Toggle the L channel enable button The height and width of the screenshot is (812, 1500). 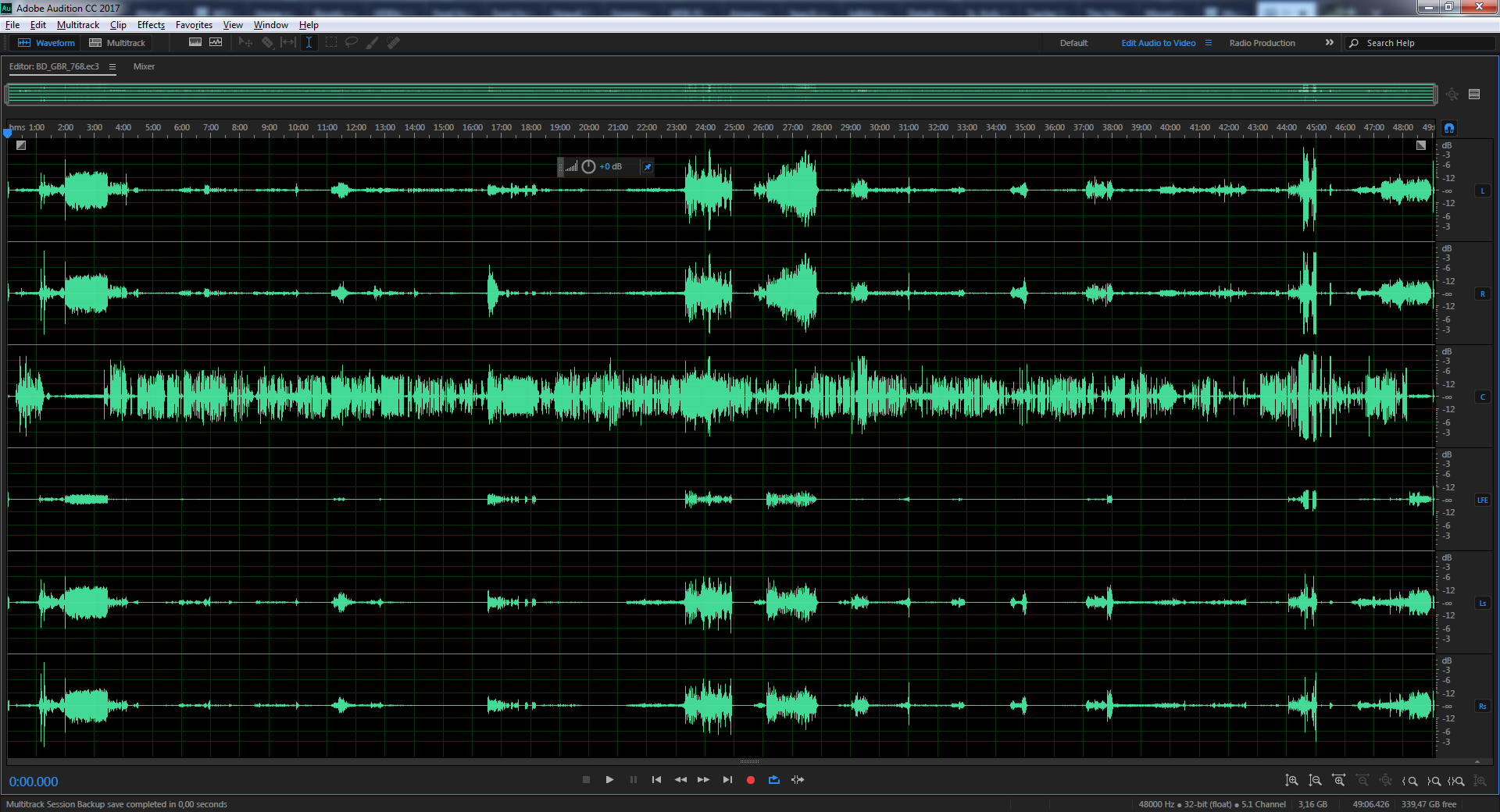(x=1482, y=191)
